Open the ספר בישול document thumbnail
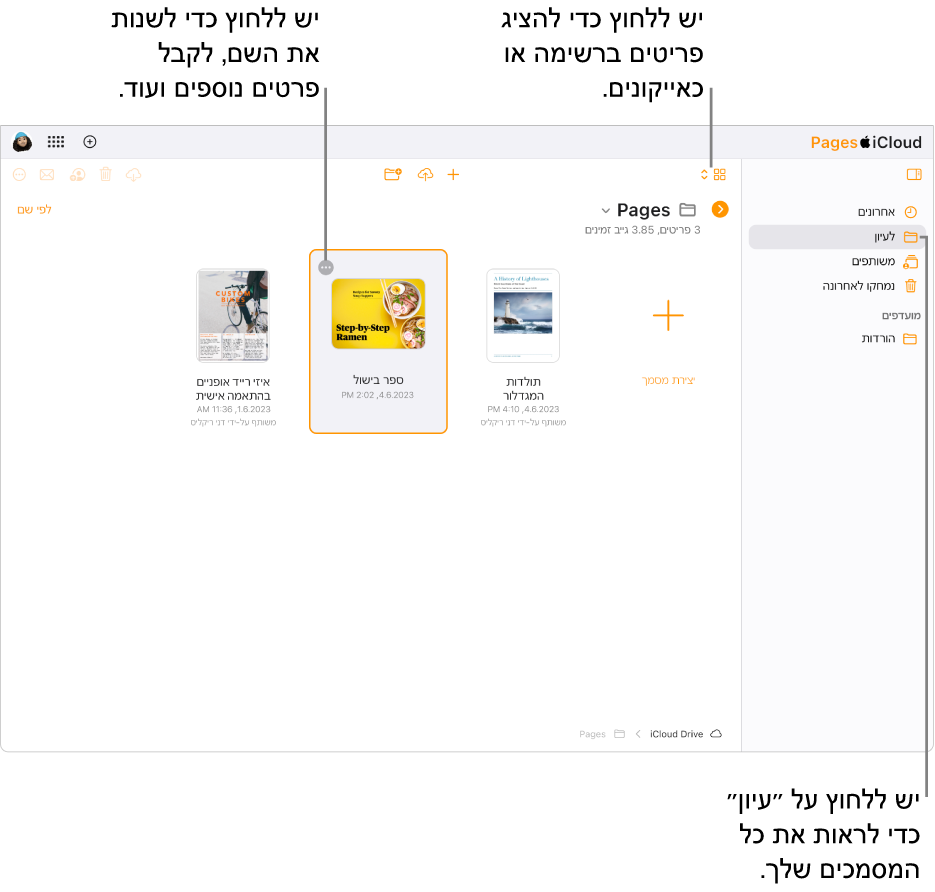935x892 pixels. coord(378,315)
